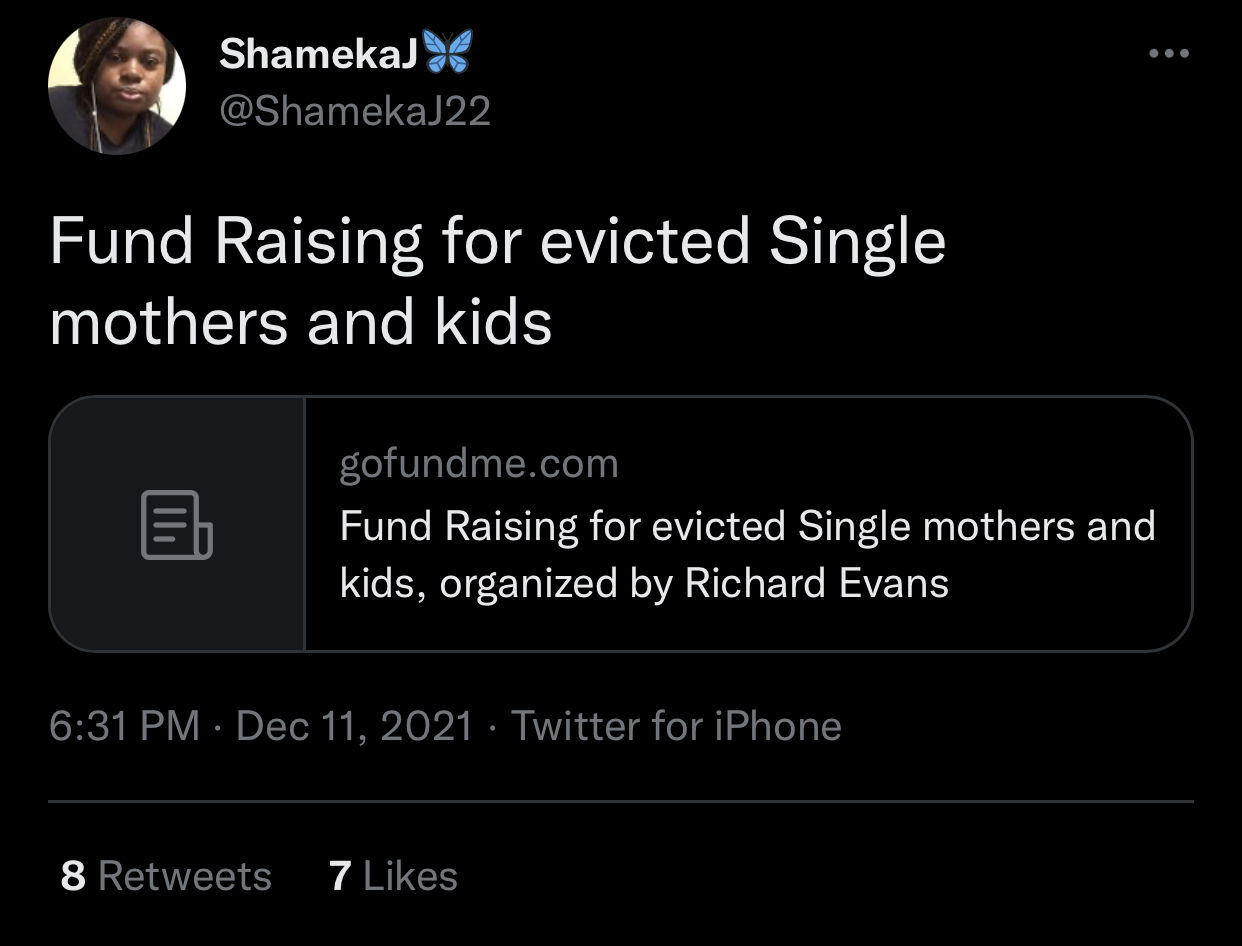This screenshot has width=1242, height=946.
Task: Click the blue butterfly emoji beside ShamekaJ
Action: pyautogui.click(x=447, y=52)
